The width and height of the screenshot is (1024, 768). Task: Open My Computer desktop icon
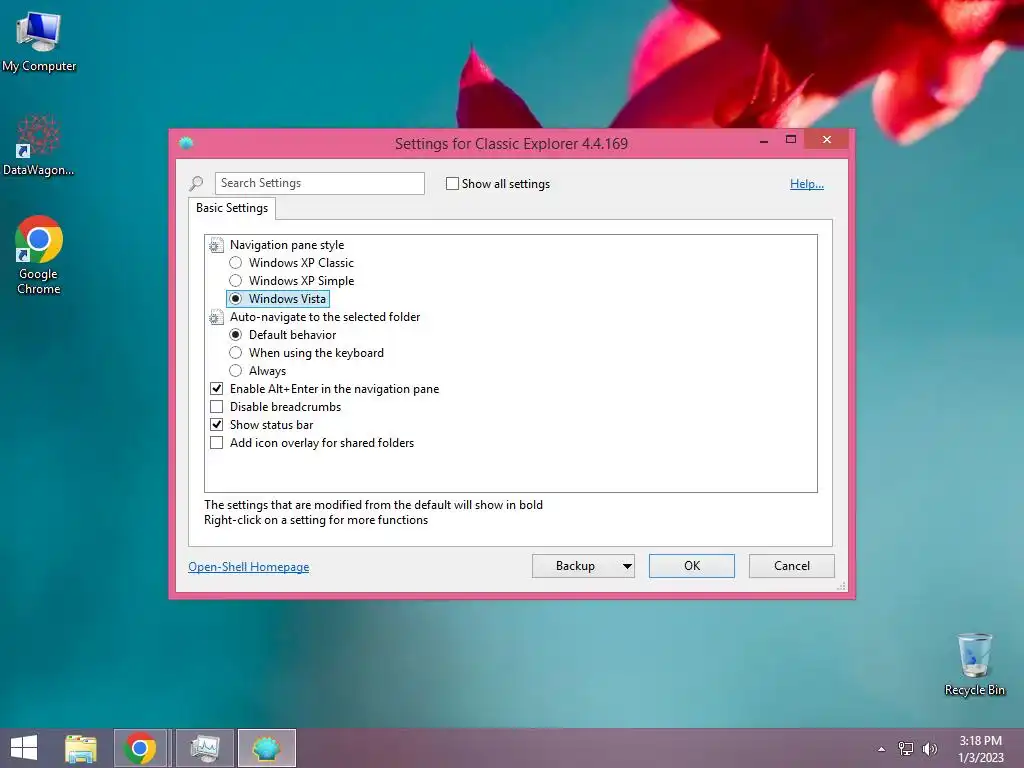(x=39, y=42)
